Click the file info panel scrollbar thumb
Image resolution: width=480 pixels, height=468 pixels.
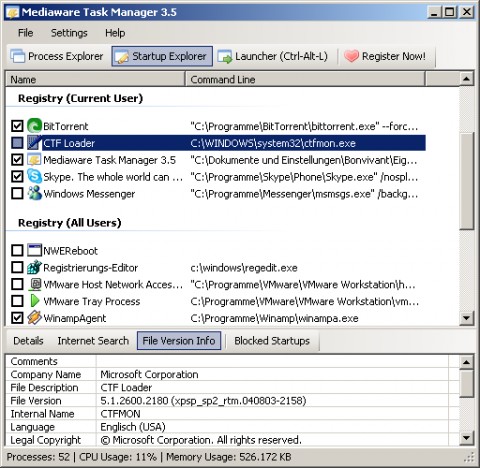click(466, 383)
